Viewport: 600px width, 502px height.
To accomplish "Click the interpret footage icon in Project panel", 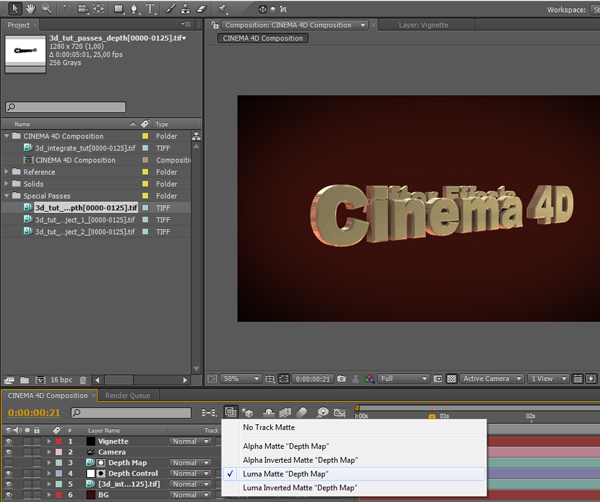I will pyautogui.click(x=9, y=380).
